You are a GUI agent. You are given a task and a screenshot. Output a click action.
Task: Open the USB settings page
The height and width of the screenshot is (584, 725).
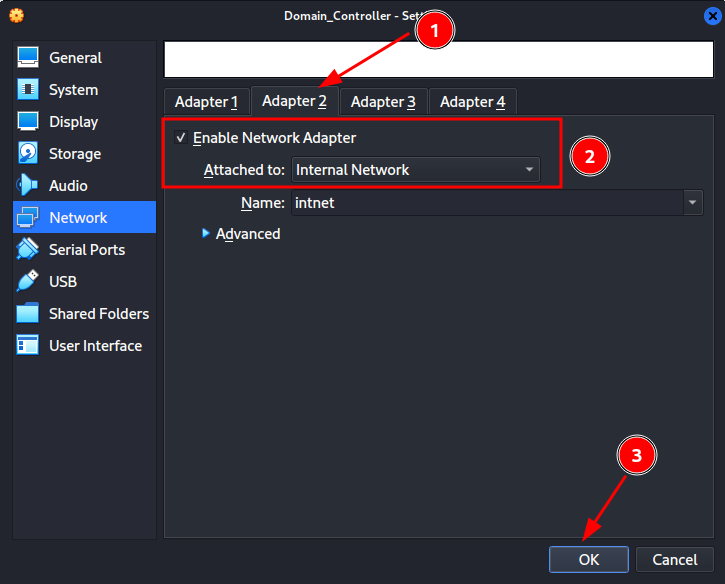pyautogui.click(x=85, y=281)
